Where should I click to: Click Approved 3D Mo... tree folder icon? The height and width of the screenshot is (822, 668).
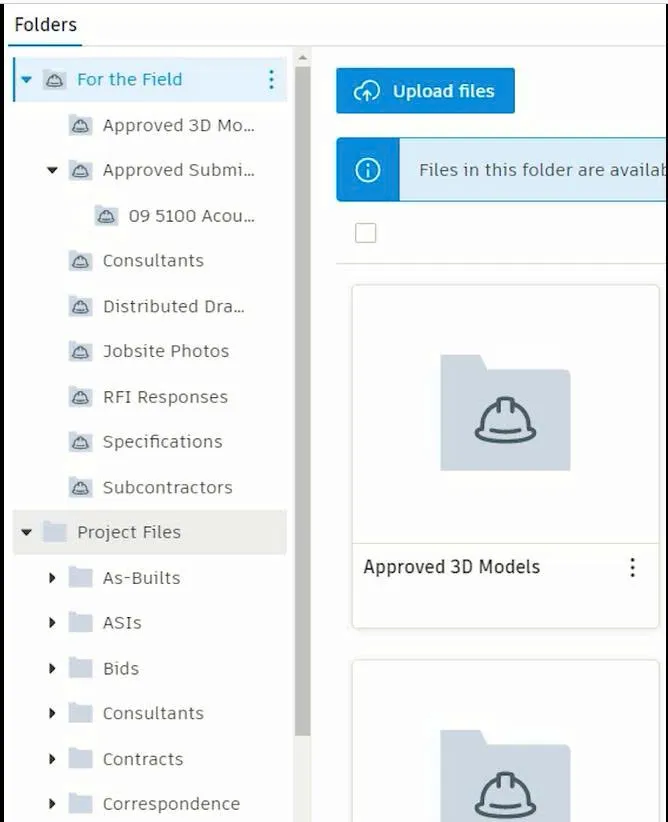(80, 125)
